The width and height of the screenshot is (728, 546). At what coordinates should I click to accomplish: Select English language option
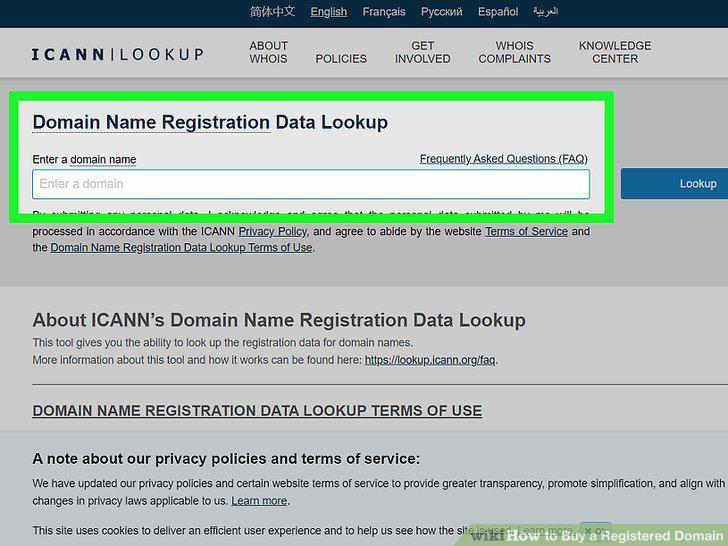pos(329,12)
